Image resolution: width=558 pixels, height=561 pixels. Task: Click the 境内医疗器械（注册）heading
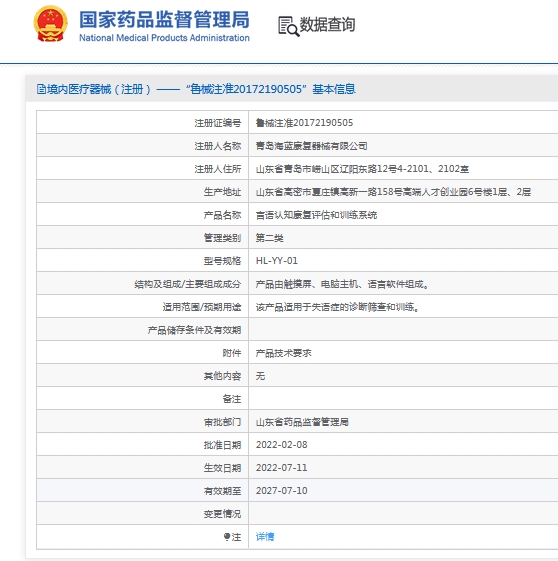click(x=99, y=89)
